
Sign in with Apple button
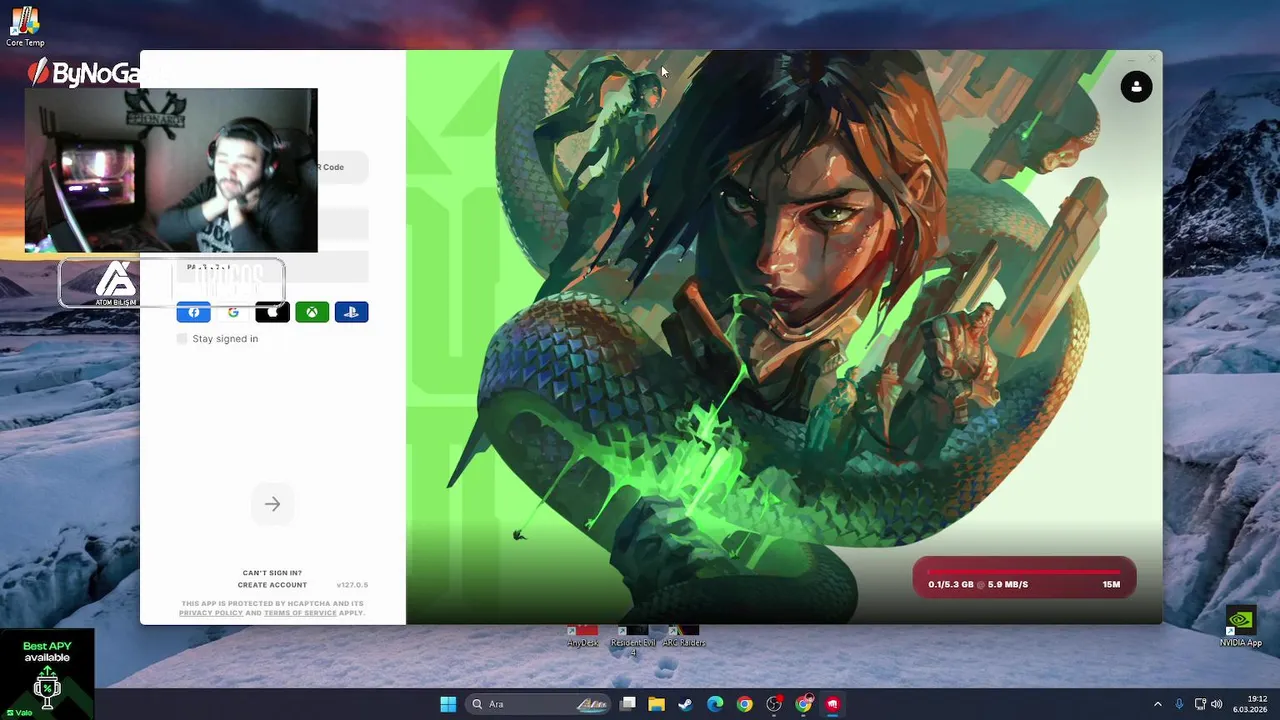[272, 312]
